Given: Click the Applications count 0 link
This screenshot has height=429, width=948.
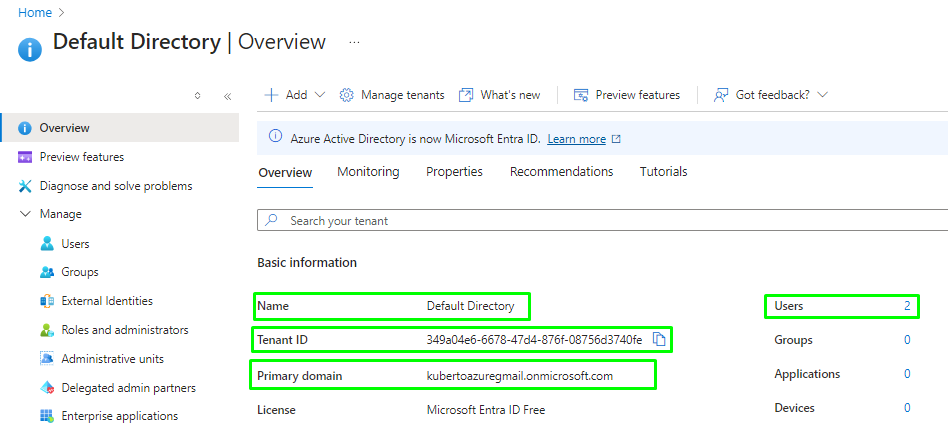Looking at the screenshot, I should (x=907, y=374).
